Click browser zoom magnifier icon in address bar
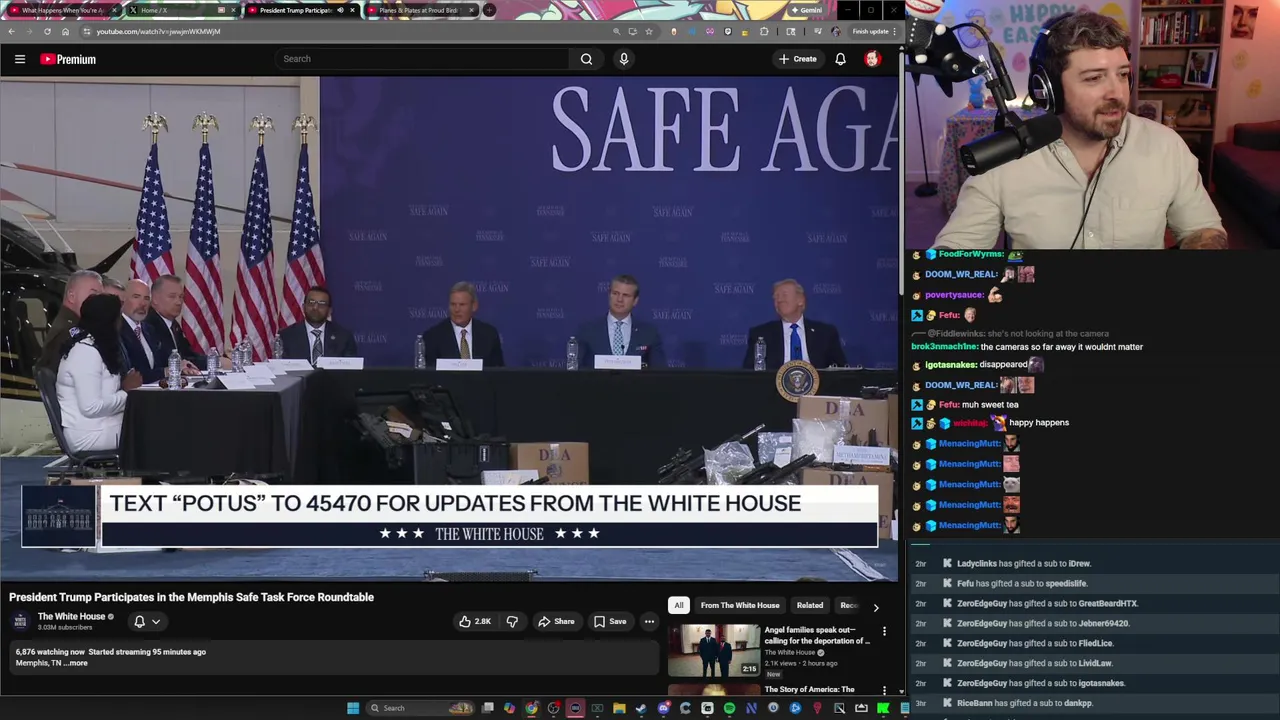1280x720 pixels. [x=617, y=31]
